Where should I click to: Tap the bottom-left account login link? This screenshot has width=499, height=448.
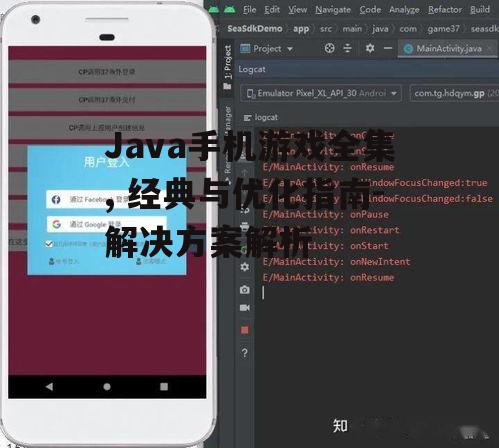(x=64, y=261)
